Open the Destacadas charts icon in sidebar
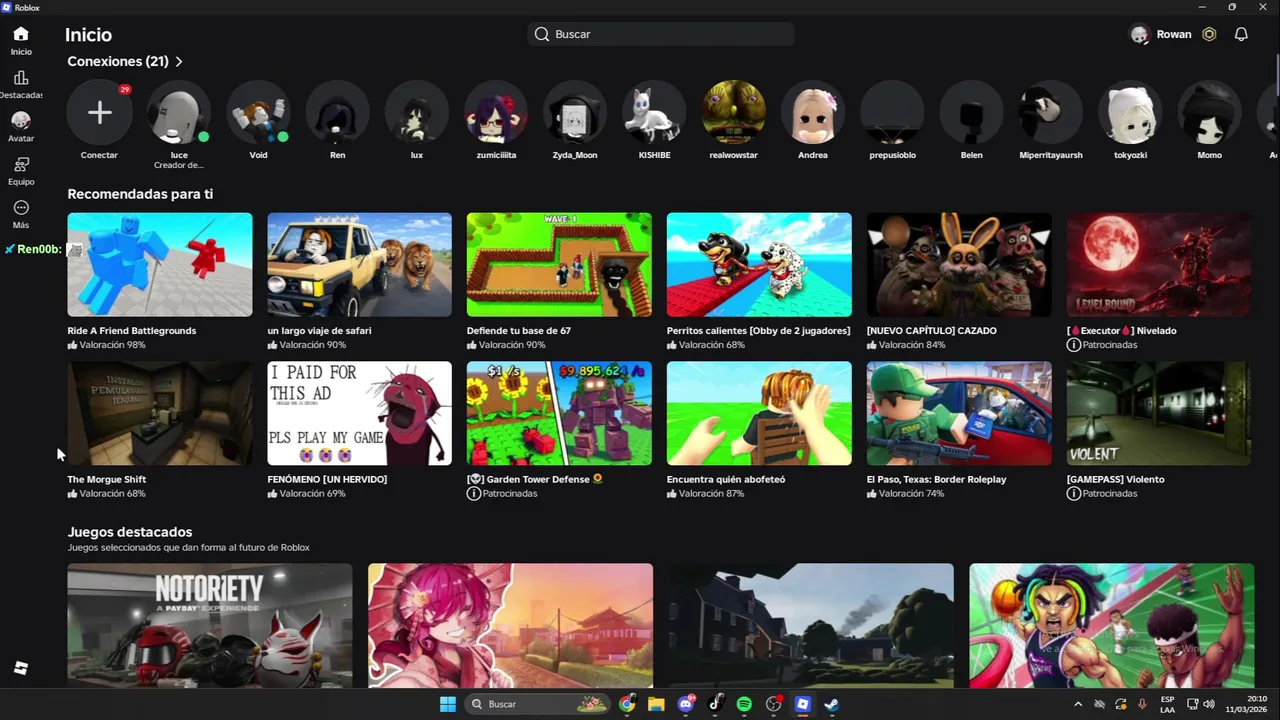1280x720 pixels. tap(21, 78)
